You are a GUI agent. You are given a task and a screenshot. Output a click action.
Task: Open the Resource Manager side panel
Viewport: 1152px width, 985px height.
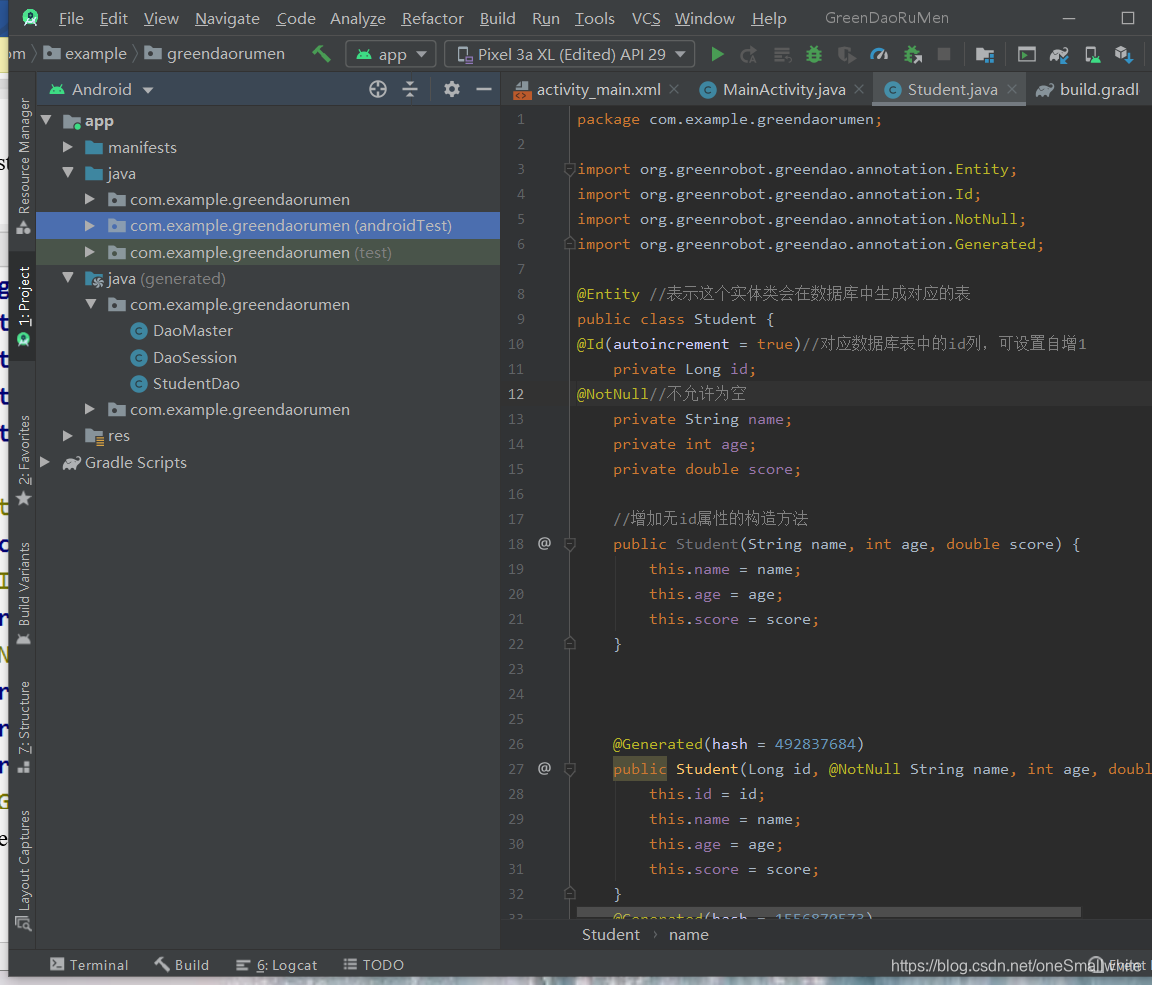click(24, 165)
